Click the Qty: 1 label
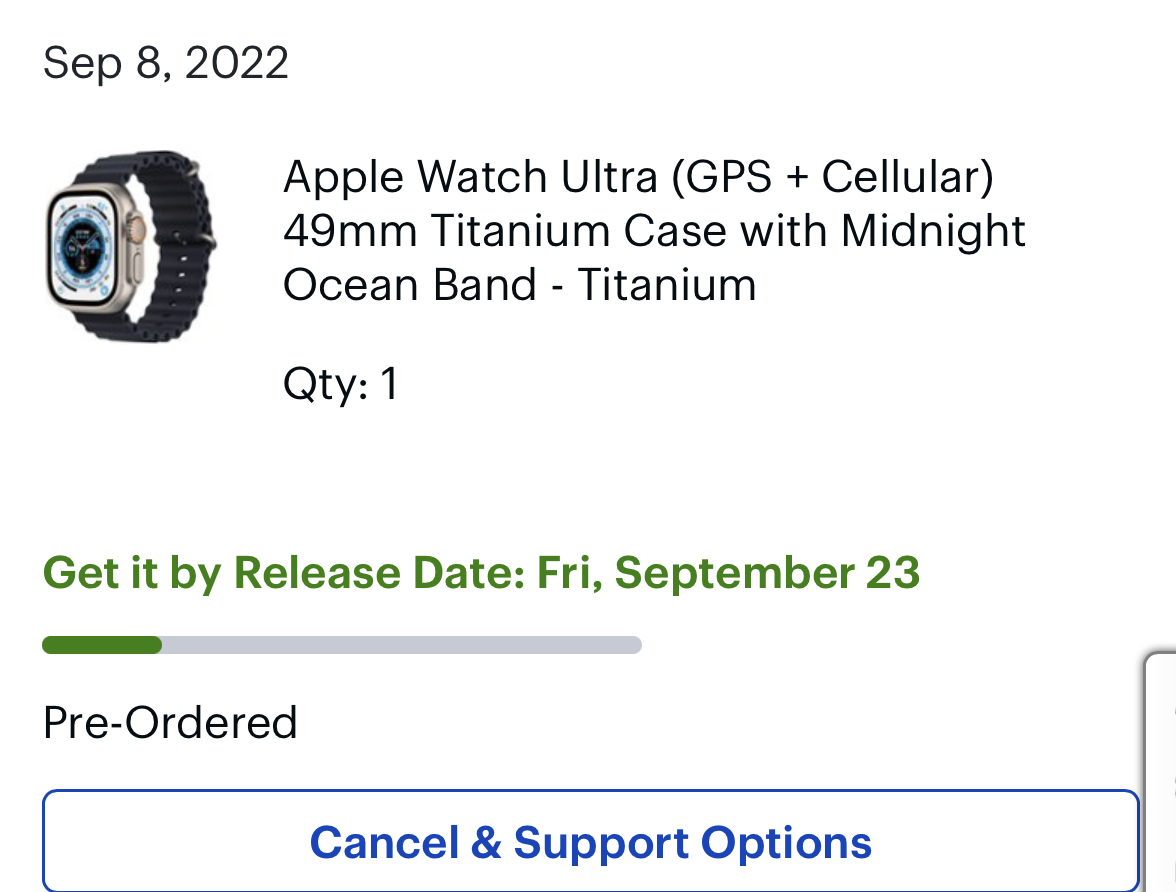This screenshot has height=892, width=1176. (340, 384)
